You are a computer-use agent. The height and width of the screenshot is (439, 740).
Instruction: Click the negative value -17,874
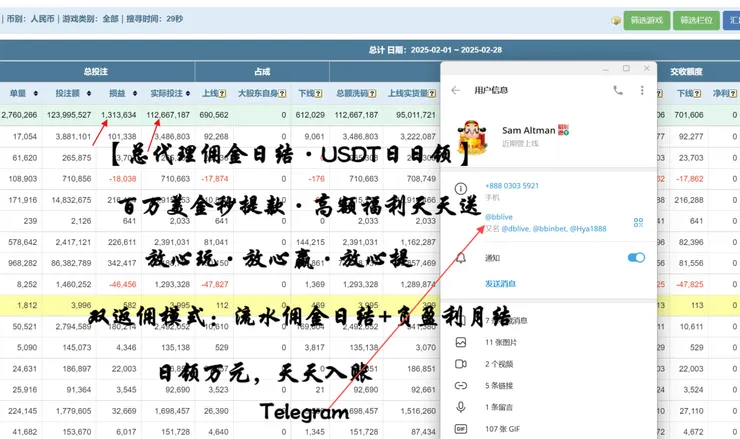pyautogui.click(x=215, y=179)
